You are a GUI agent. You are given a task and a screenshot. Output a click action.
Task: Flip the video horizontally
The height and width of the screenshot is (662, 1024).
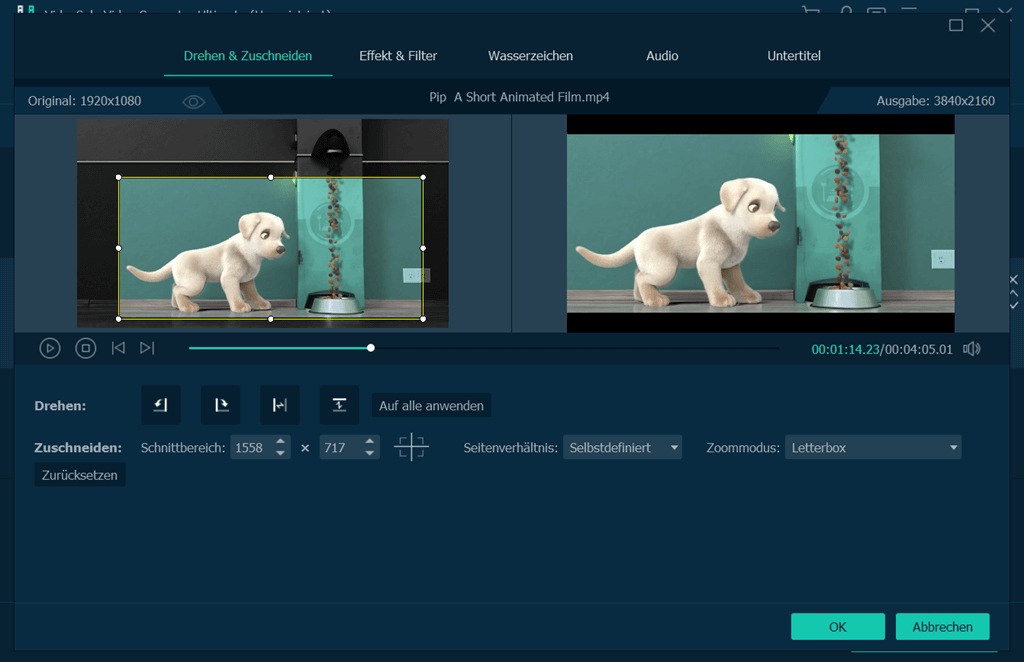click(280, 405)
